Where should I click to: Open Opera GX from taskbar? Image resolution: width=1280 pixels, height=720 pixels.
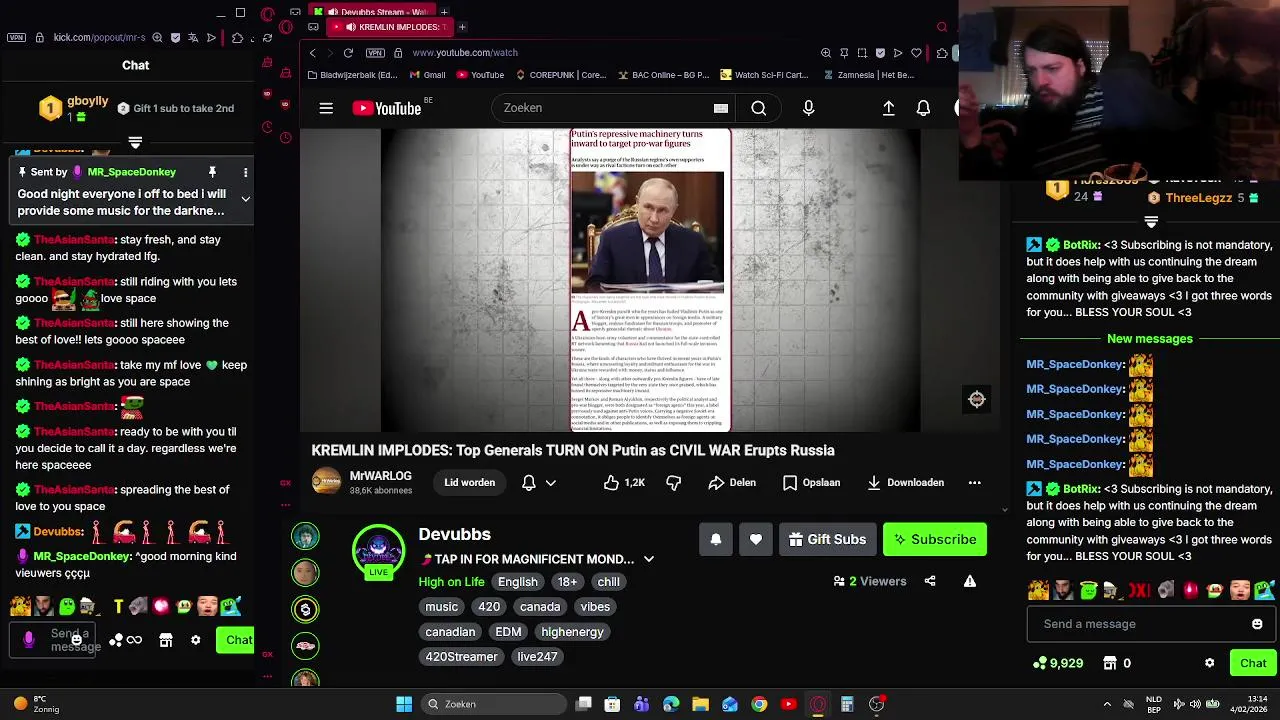(818, 704)
